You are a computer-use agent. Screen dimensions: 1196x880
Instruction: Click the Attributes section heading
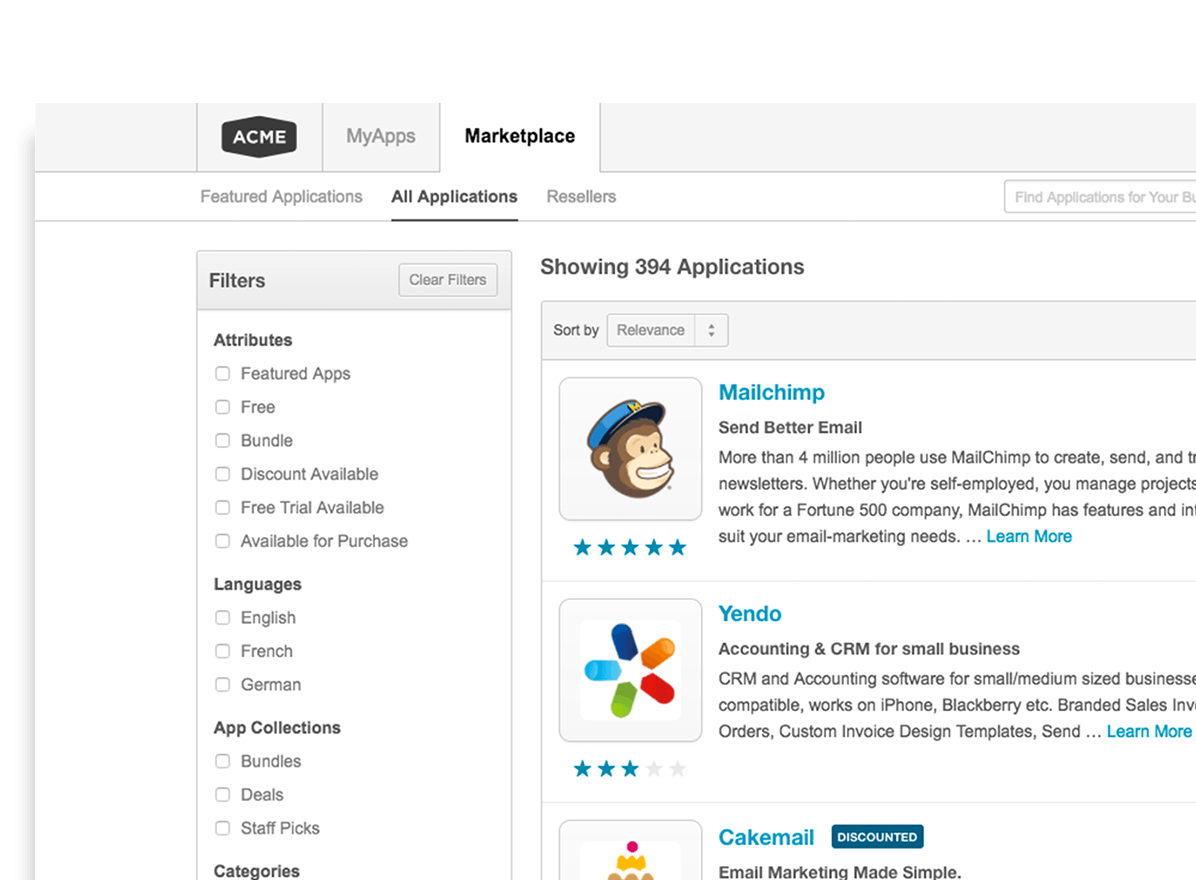(253, 340)
